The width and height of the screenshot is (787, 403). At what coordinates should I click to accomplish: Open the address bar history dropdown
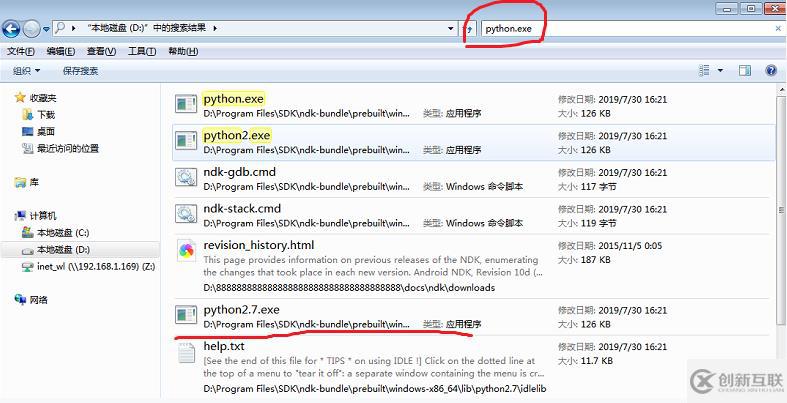(x=451, y=29)
